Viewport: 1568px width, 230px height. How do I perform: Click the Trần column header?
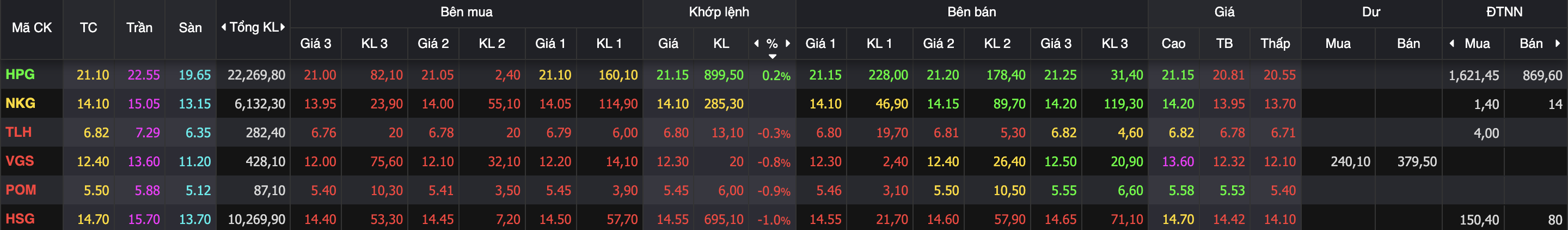pos(139,28)
